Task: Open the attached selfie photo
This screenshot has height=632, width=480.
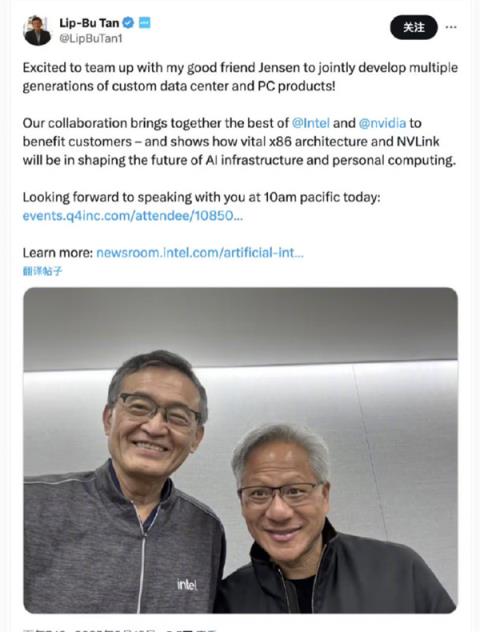Action: 240,450
